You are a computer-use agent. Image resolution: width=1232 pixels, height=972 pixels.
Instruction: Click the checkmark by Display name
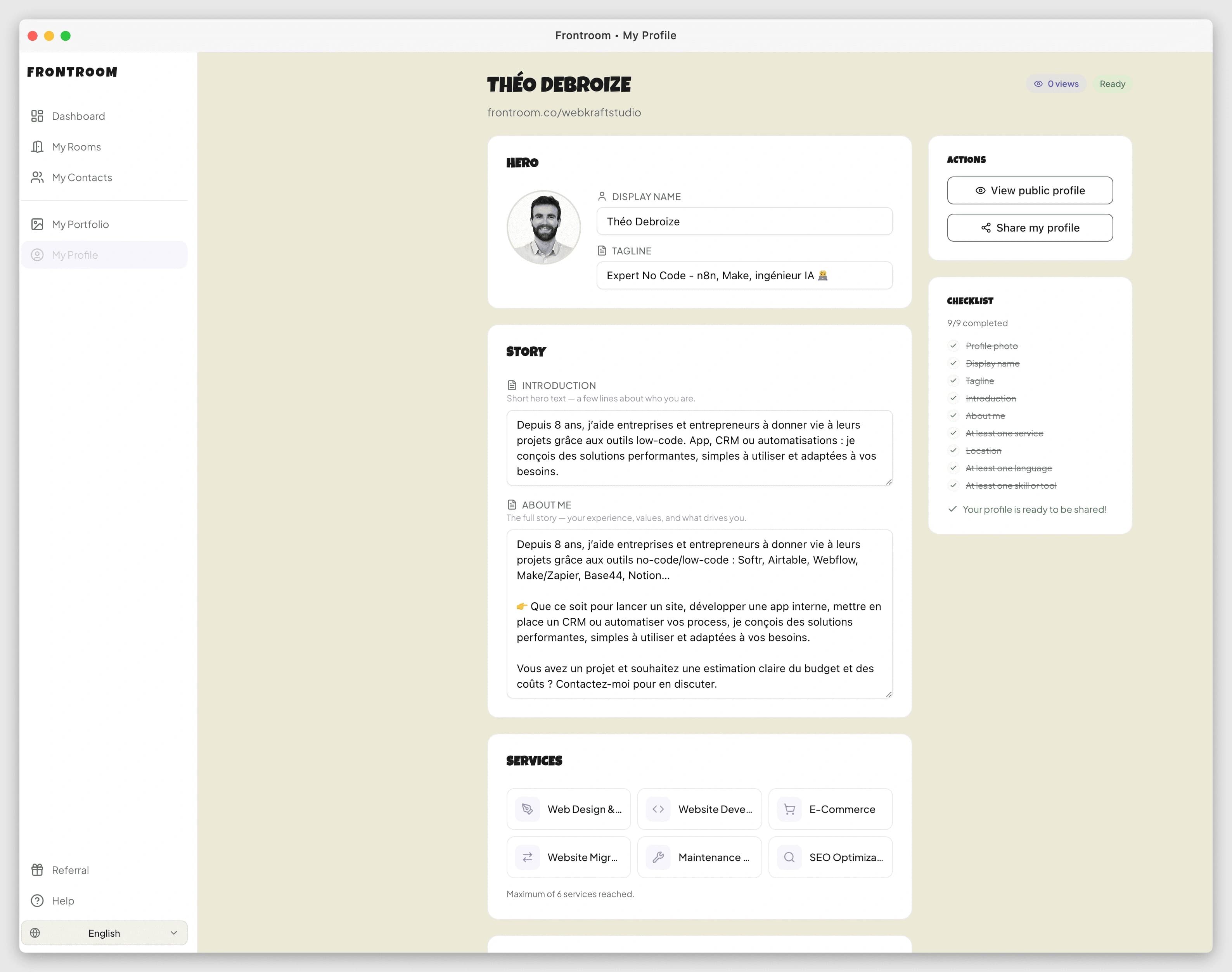pyautogui.click(x=954, y=363)
